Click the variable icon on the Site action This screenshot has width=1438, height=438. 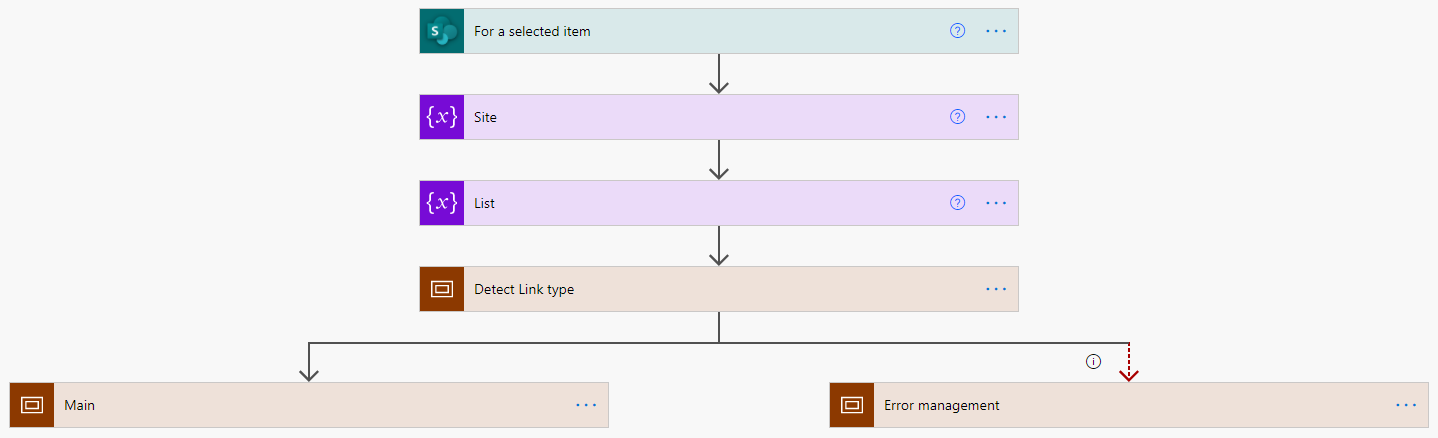442,117
